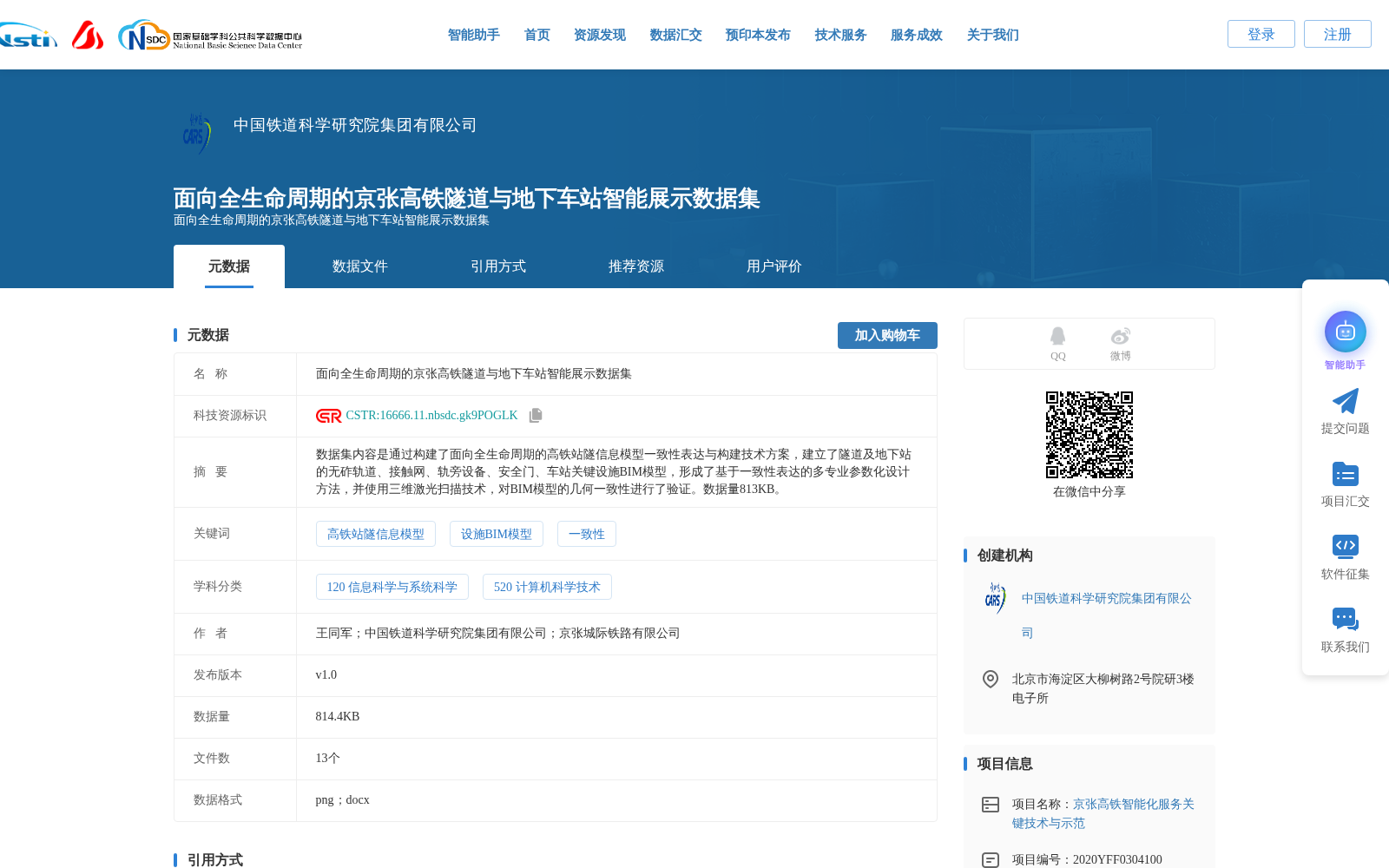Select keyword tag 设施BIM模型
The height and width of the screenshot is (868, 1389).
click(496, 534)
